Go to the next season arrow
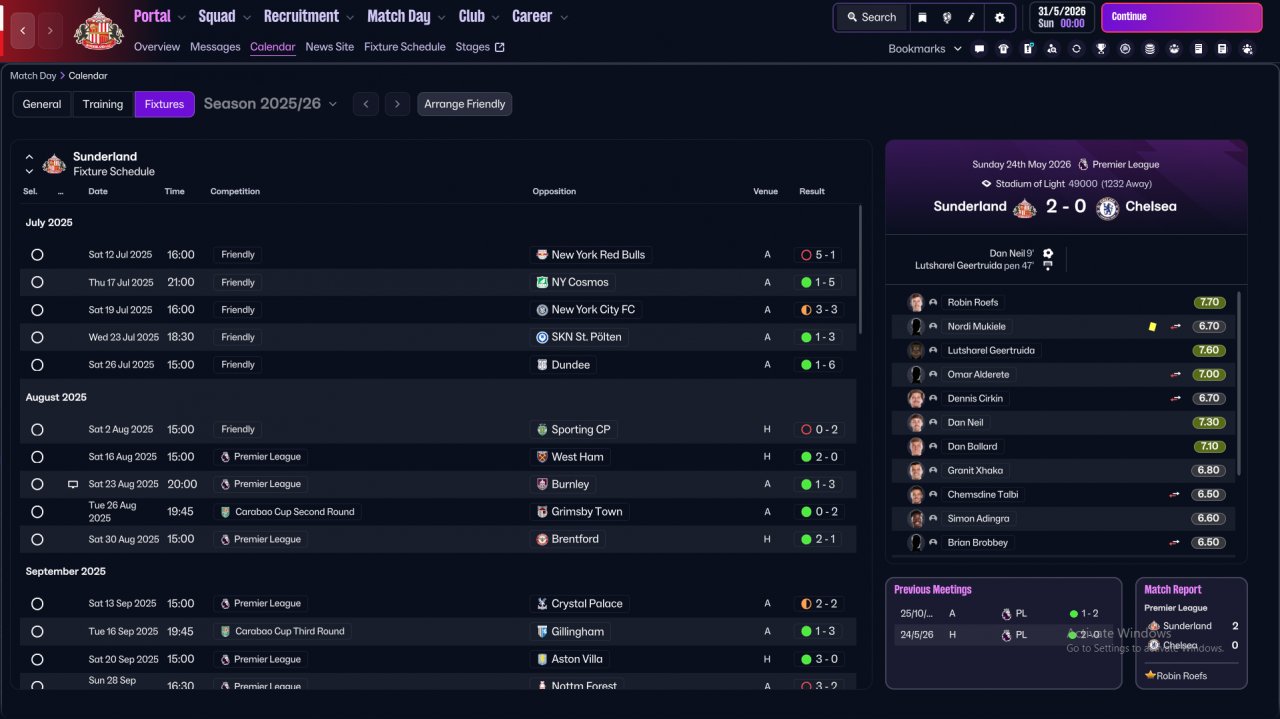Image resolution: width=1280 pixels, height=719 pixels. (398, 104)
